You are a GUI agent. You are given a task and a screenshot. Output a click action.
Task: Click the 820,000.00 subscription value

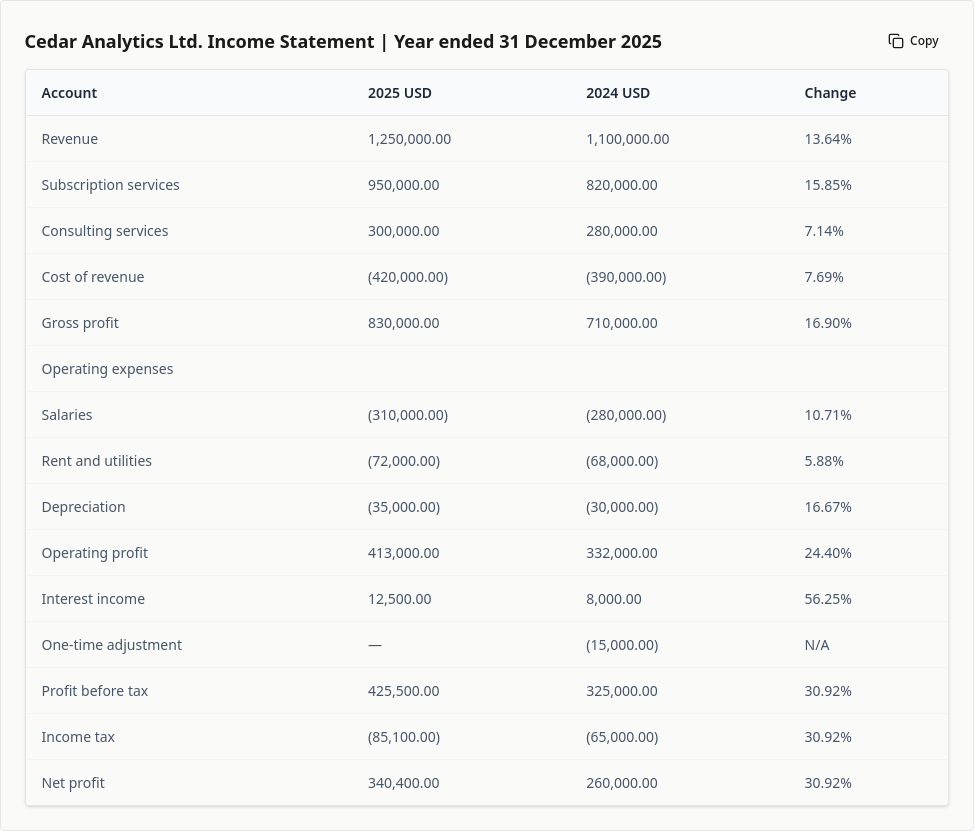(x=621, y=185)
